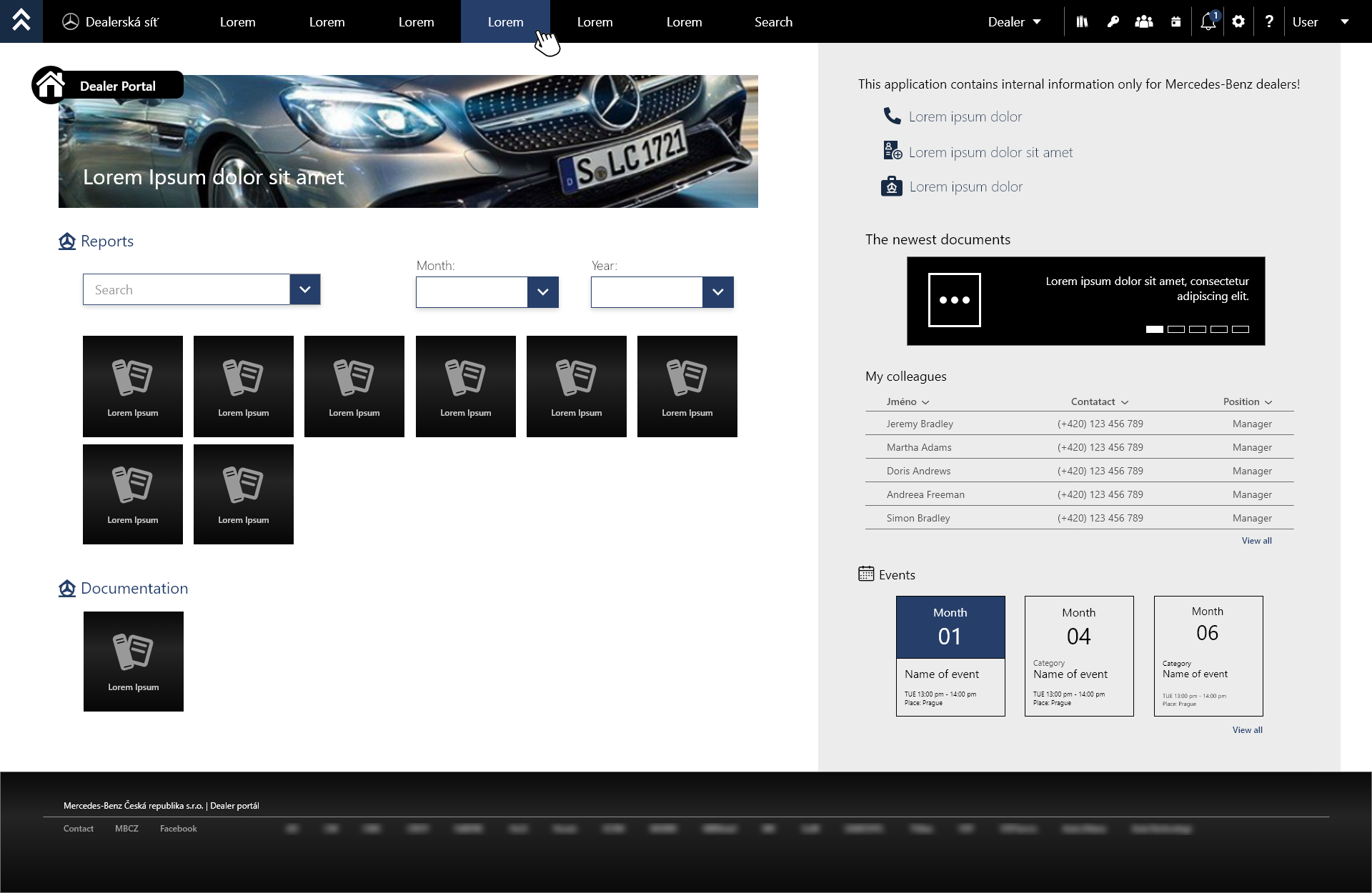
Task: Open the Month dropdown arrow
Action: pos(542,292)
